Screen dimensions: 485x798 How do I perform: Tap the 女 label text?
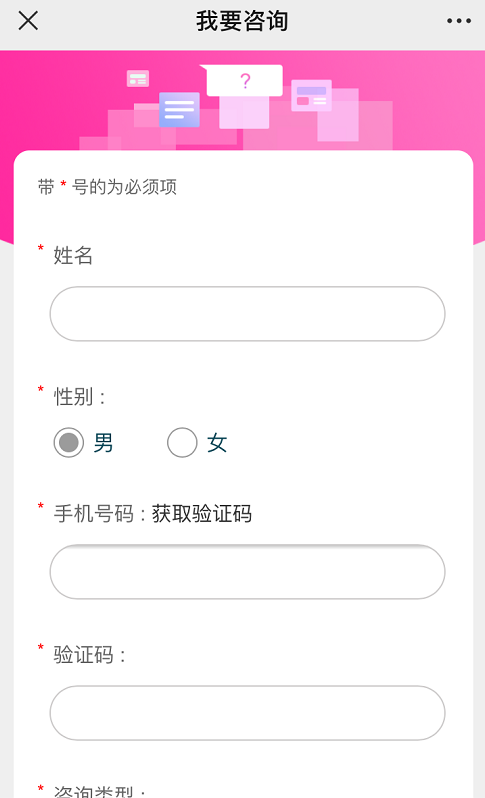[x=217, y=443]
